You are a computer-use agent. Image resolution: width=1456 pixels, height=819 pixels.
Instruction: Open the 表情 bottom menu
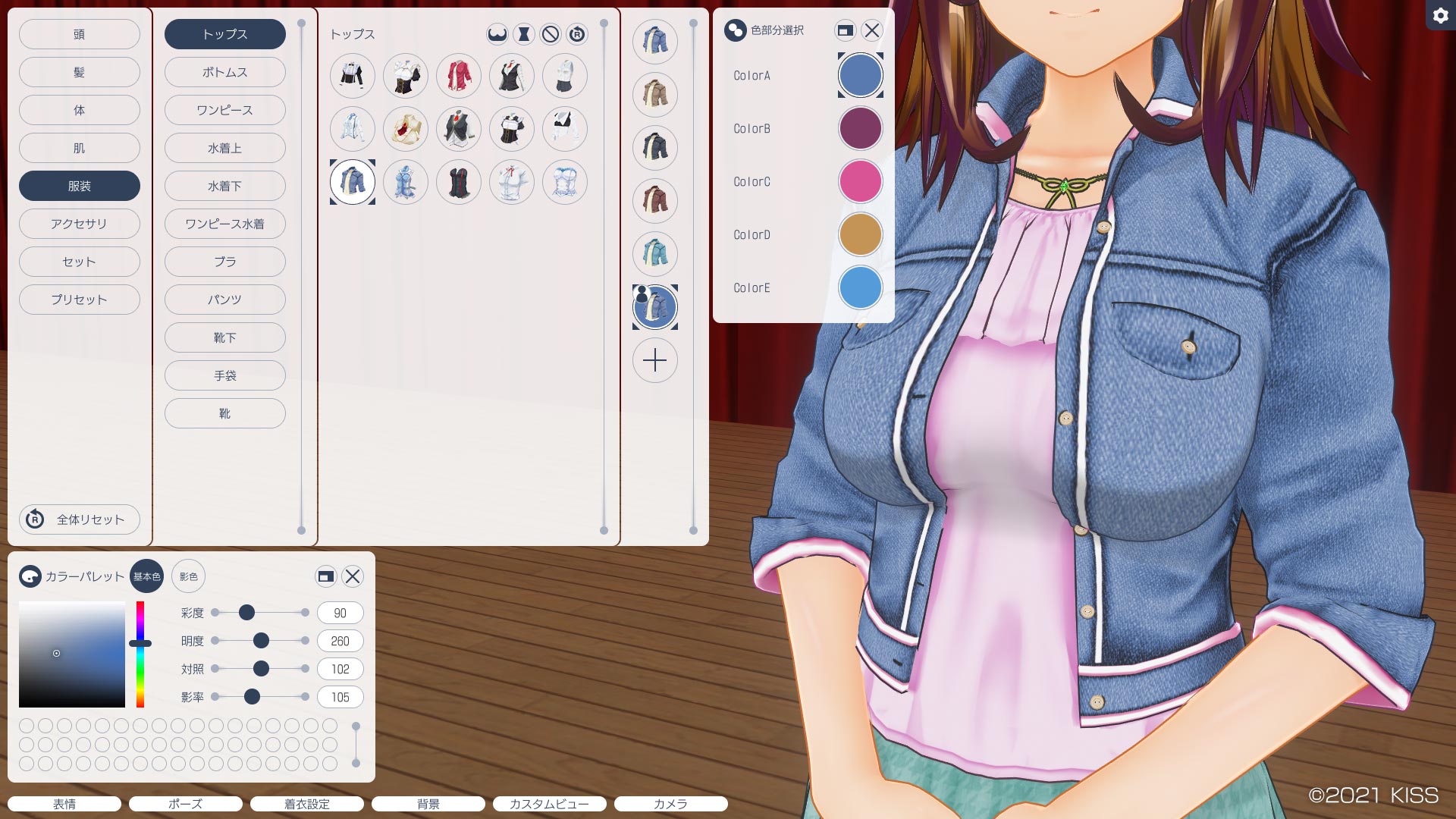pos(64,804)
